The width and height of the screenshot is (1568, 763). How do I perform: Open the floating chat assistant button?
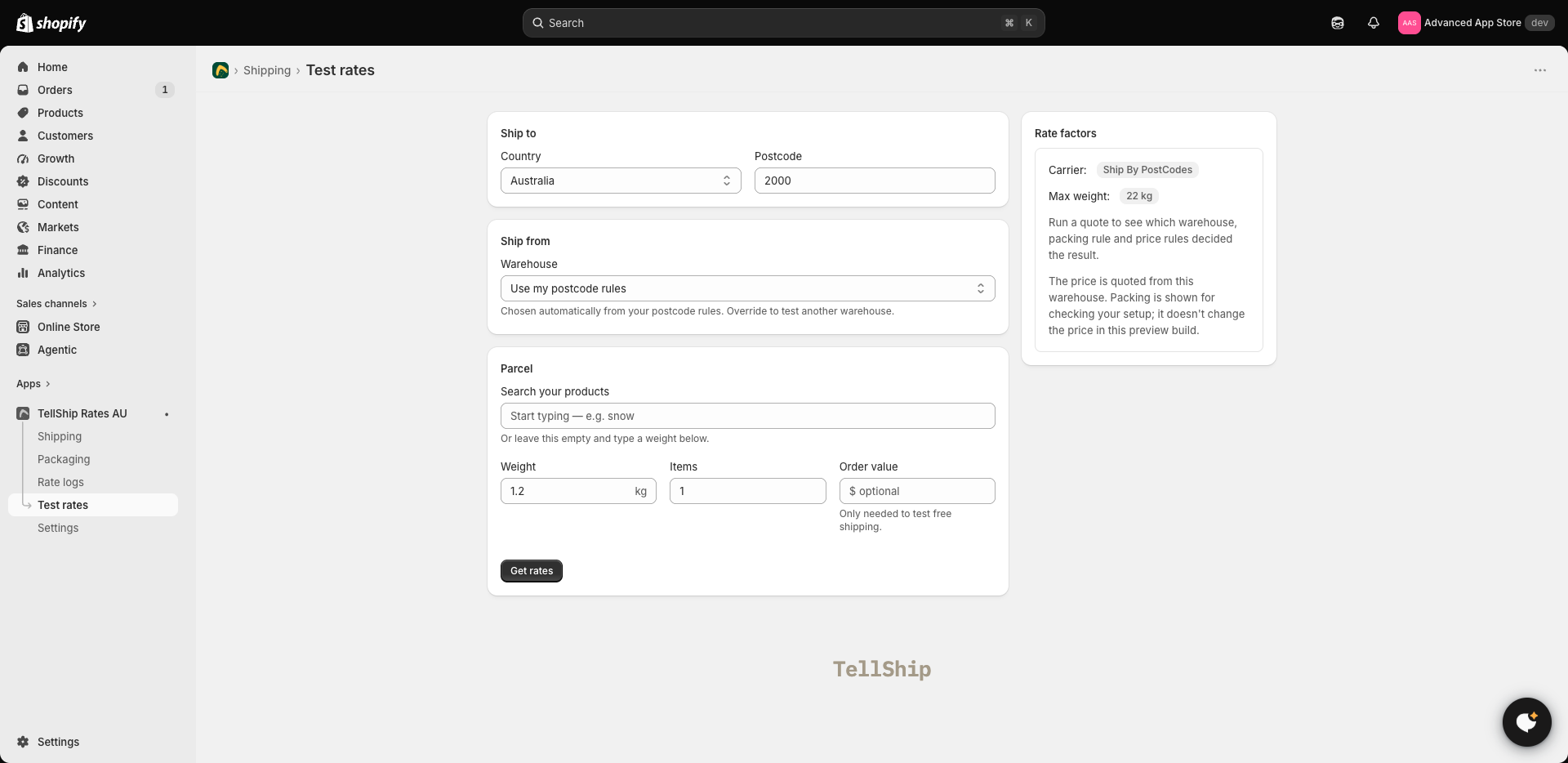(x=1527, y=722)
